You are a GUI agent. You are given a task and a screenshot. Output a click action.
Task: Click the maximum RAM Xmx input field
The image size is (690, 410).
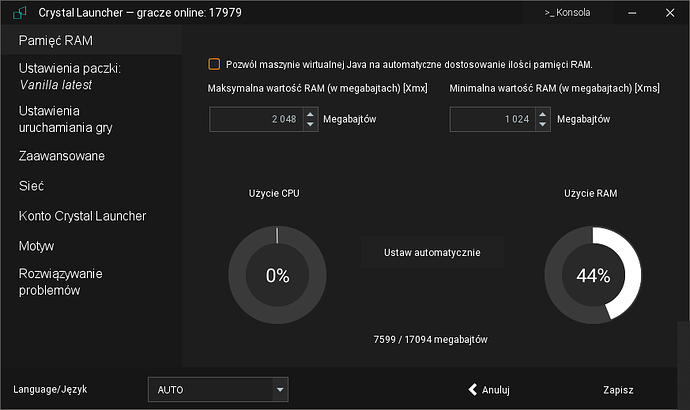point(253,120)
